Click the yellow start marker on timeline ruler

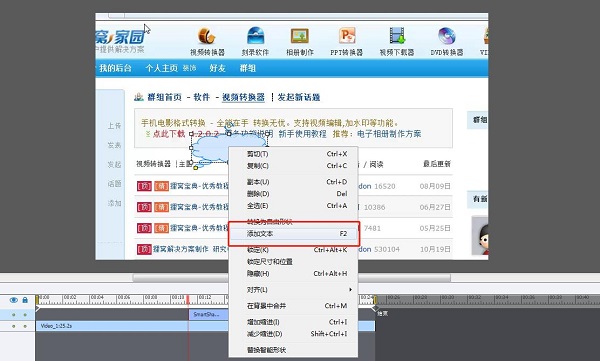[x=37, y=299]
